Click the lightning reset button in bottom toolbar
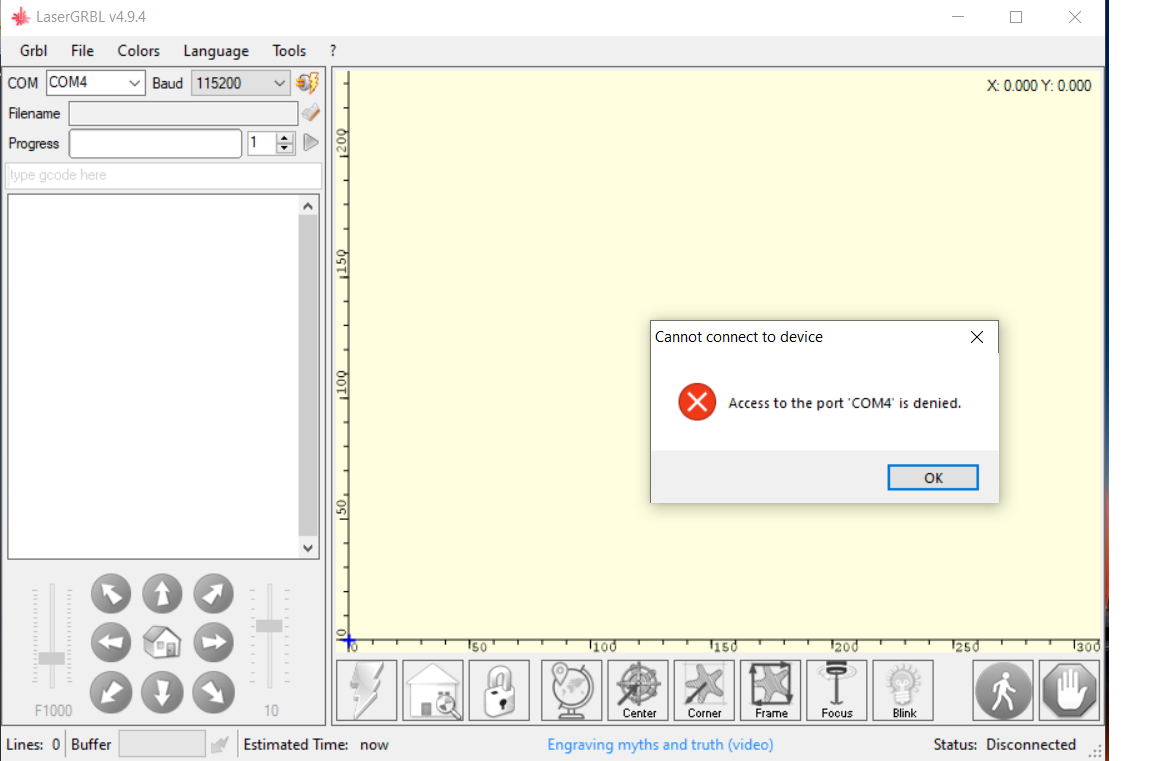 pos(367,690)
